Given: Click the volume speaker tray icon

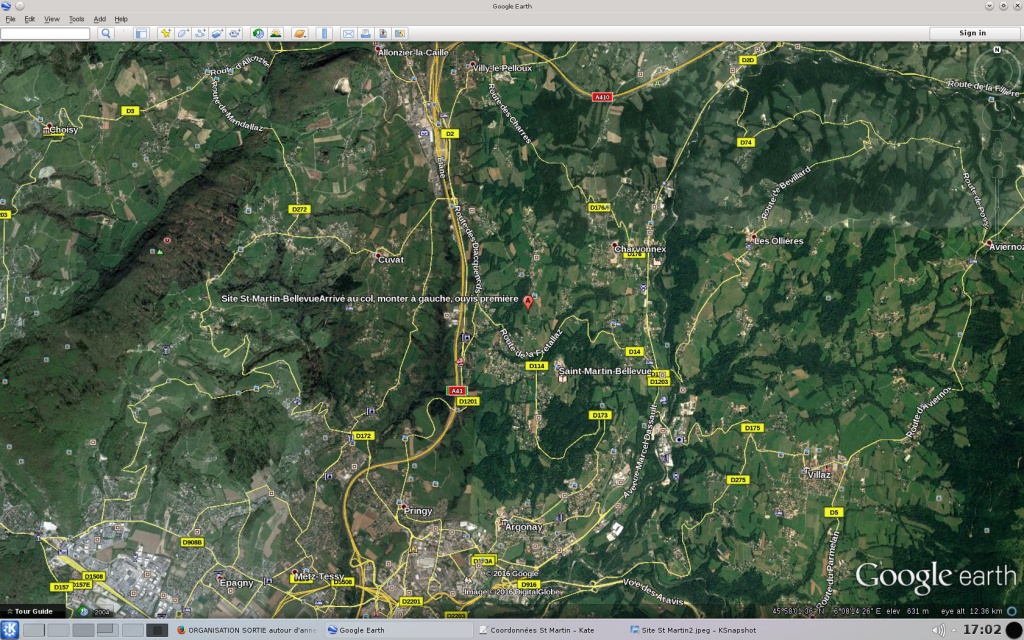Looking at the screenshot, I should tap(938, 630).
